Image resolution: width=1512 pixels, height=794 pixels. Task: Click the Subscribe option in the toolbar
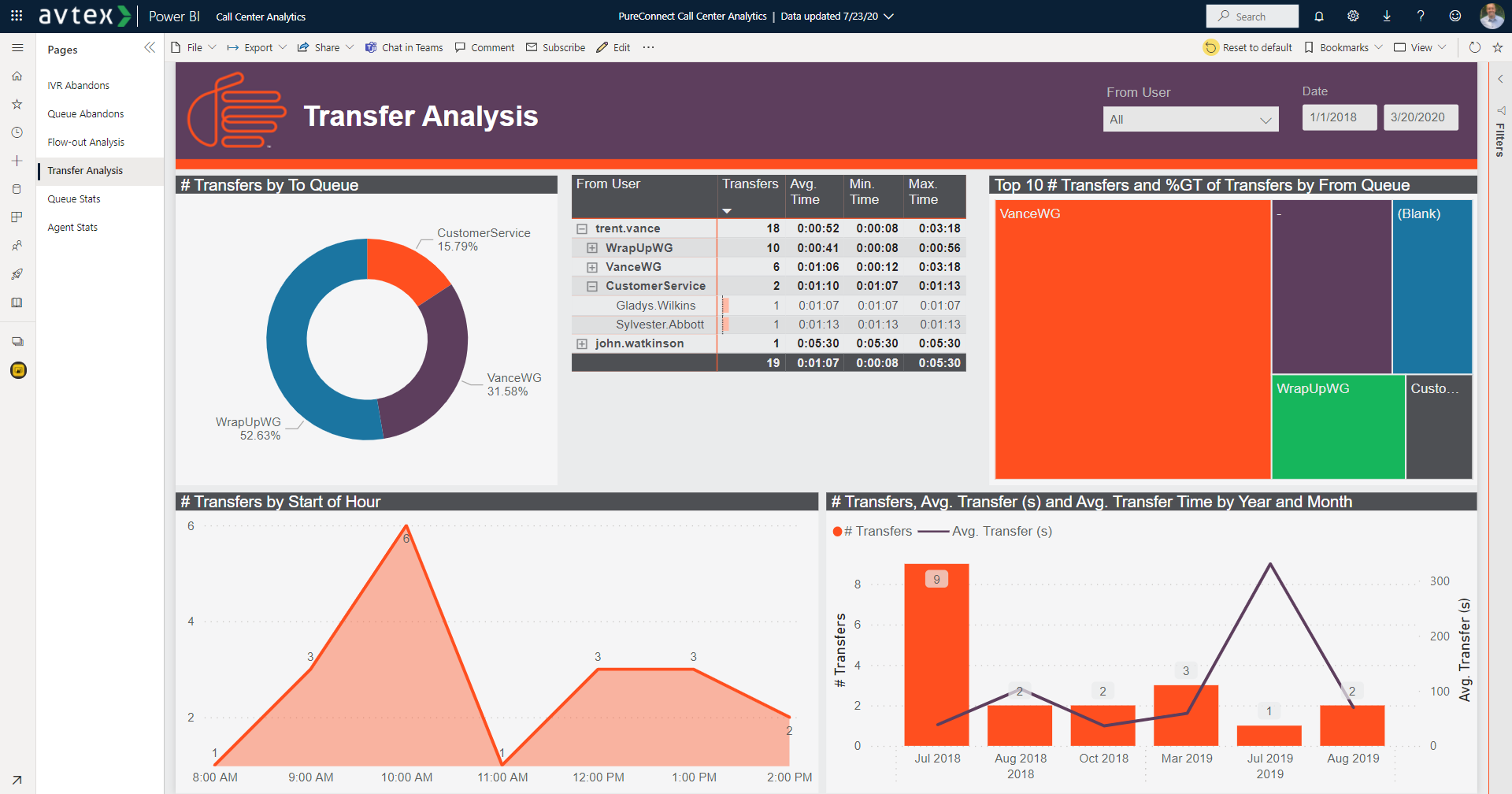point(555,47)
